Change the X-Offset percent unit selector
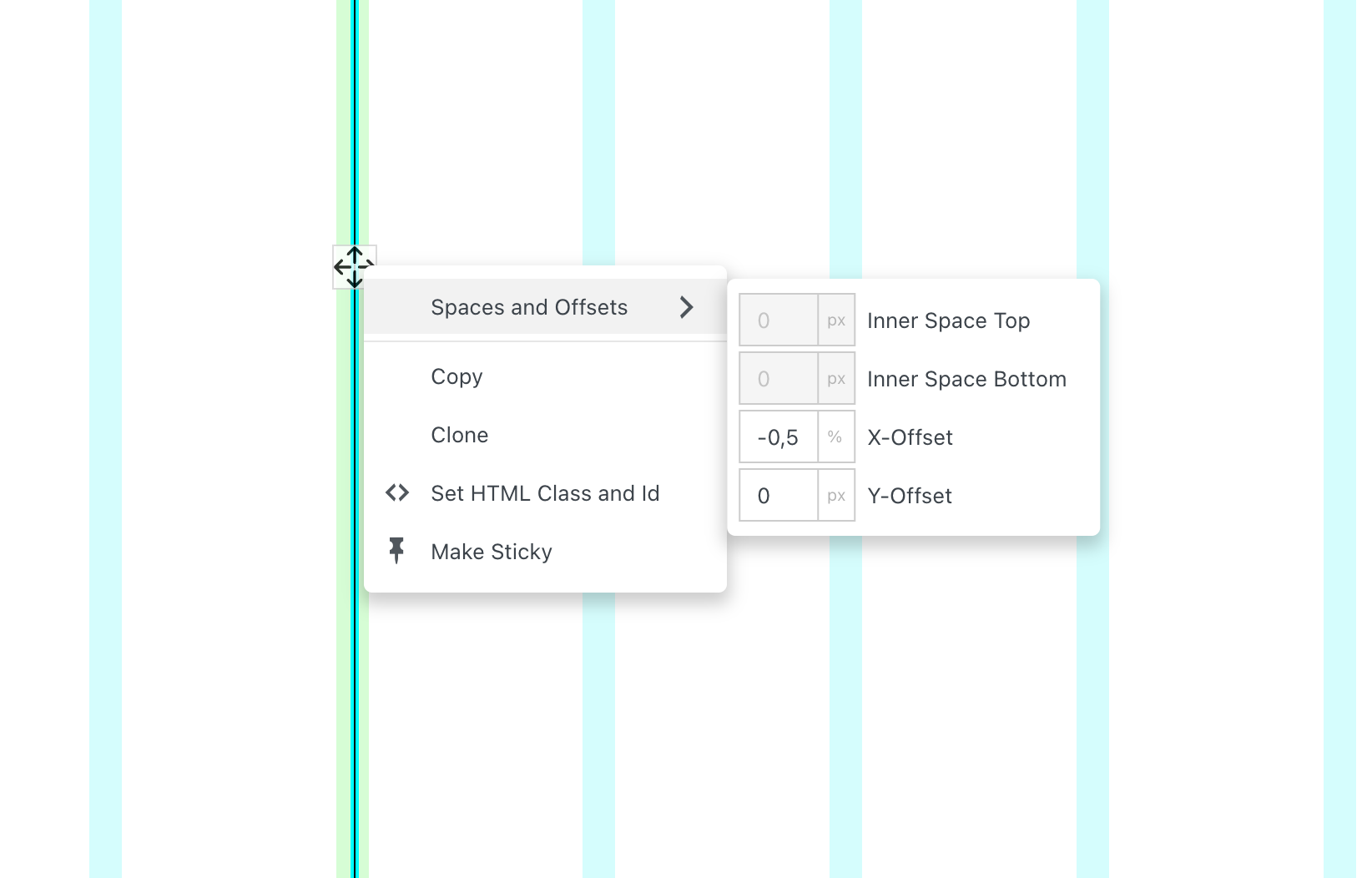Image resolution: width=1372 pixels, height=878 pixels. click(835, 437)
